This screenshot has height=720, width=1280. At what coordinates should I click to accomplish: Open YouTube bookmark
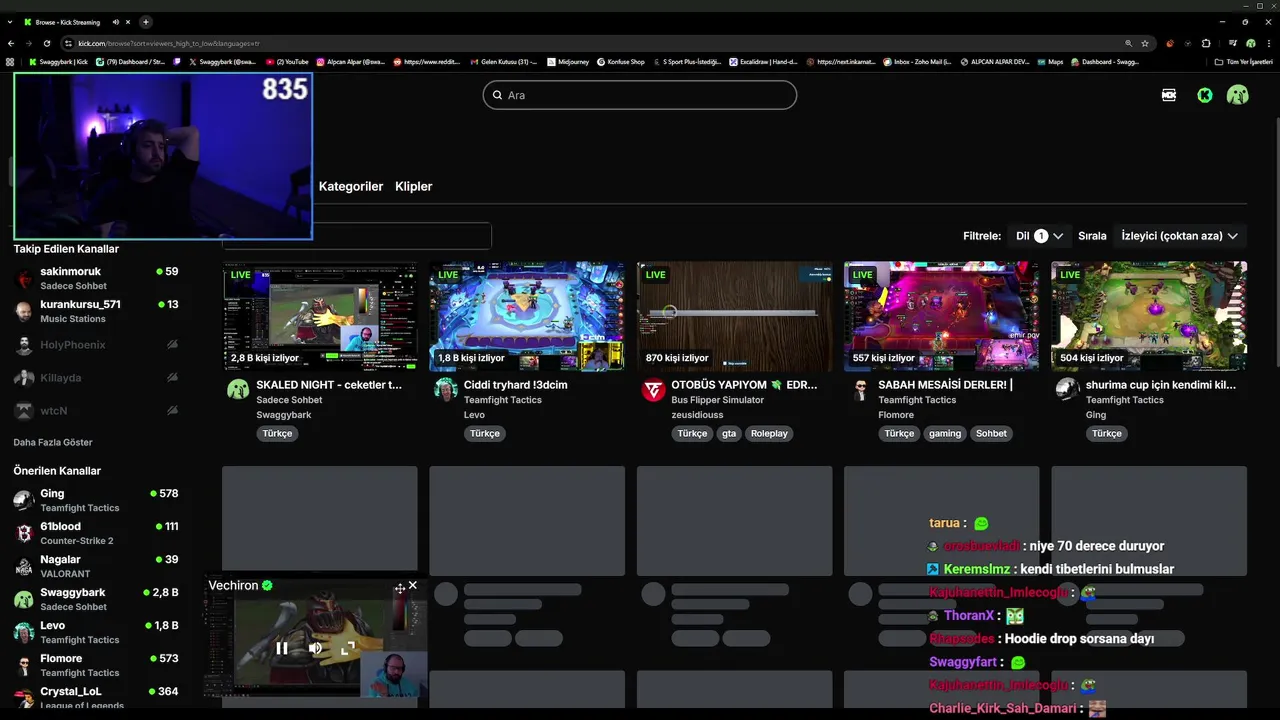[x=287, y=62]
